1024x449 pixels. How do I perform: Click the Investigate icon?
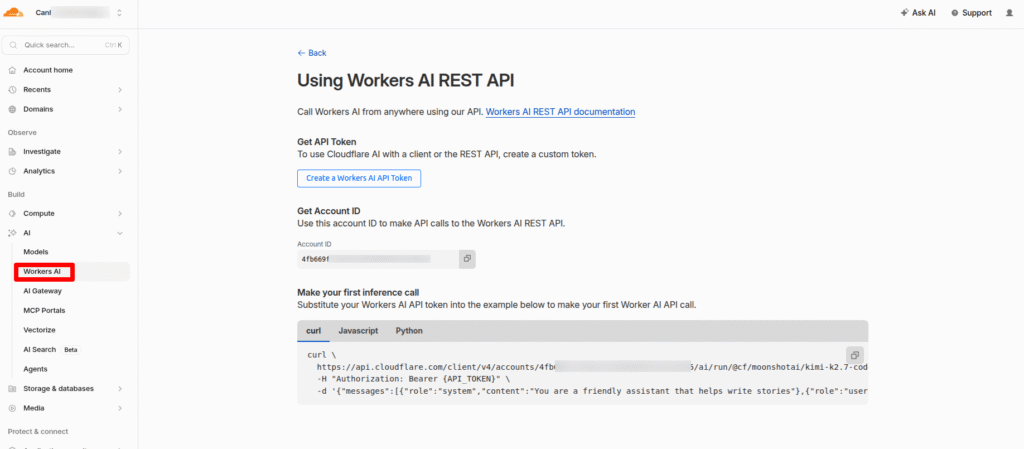coord(12,151)
